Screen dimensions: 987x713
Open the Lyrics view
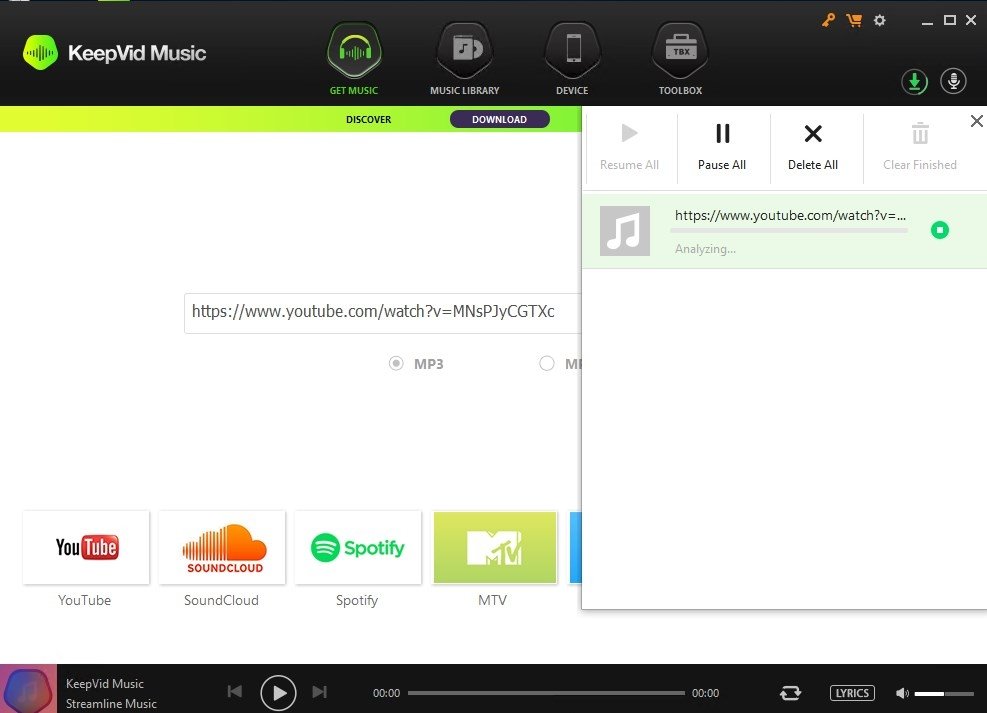point(852,693)
